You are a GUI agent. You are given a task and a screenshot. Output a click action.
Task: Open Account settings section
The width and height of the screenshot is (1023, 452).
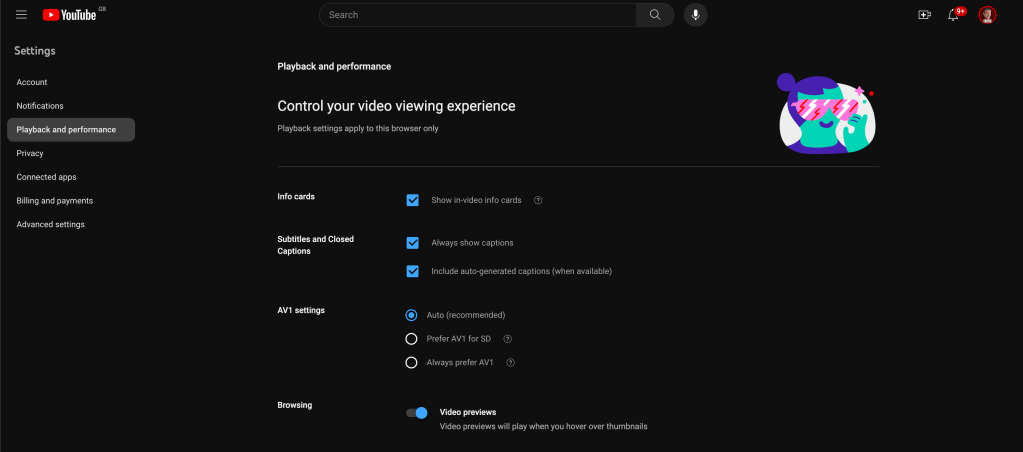point(71,82)
